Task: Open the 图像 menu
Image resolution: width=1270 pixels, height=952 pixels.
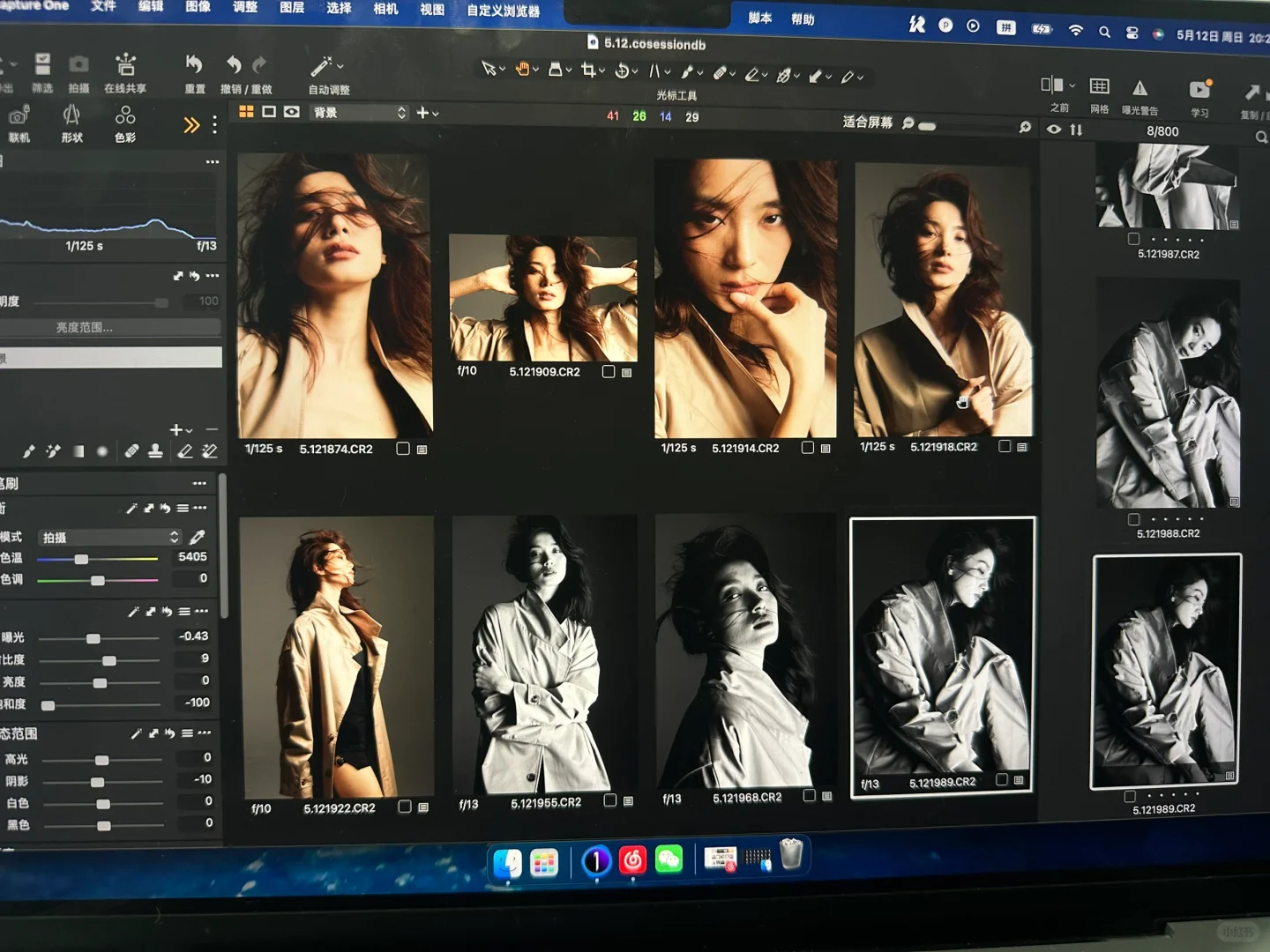Action: coord(198,7)
